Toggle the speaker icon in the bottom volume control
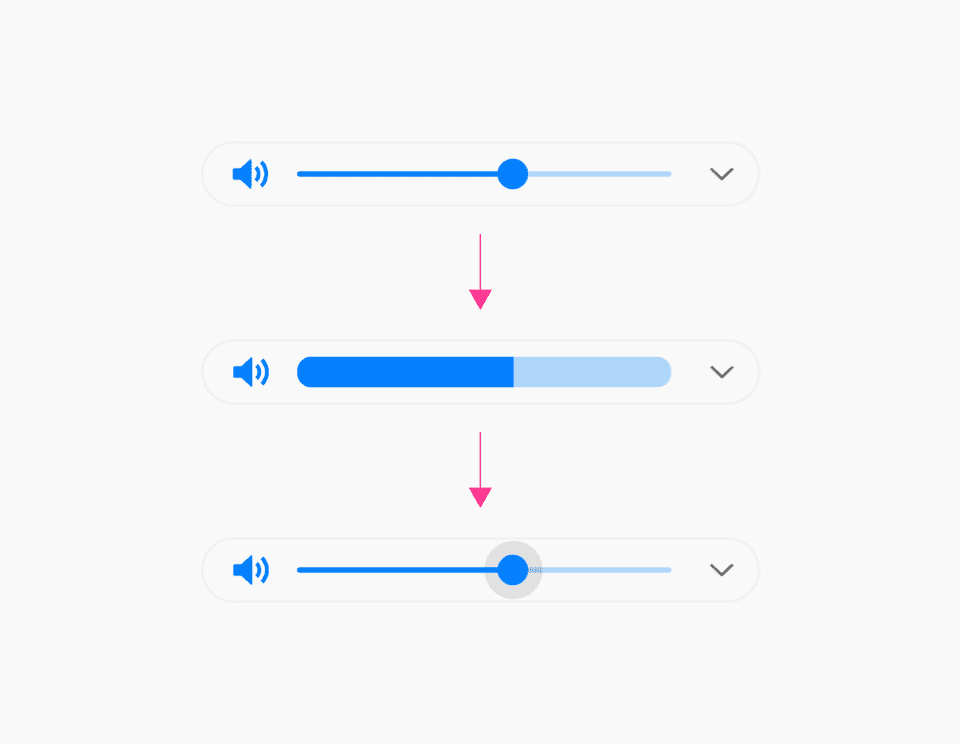The height and width of the screenshot is (744, 960). coord(250,570)
